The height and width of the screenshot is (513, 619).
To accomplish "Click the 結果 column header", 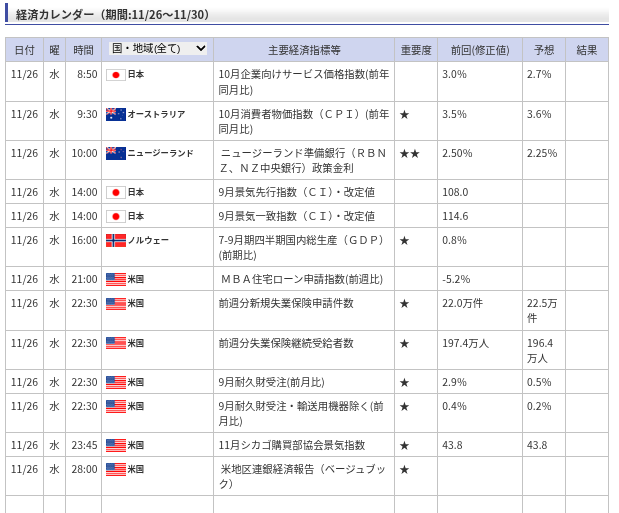I will pyautogui.click(x=587, y=50).
